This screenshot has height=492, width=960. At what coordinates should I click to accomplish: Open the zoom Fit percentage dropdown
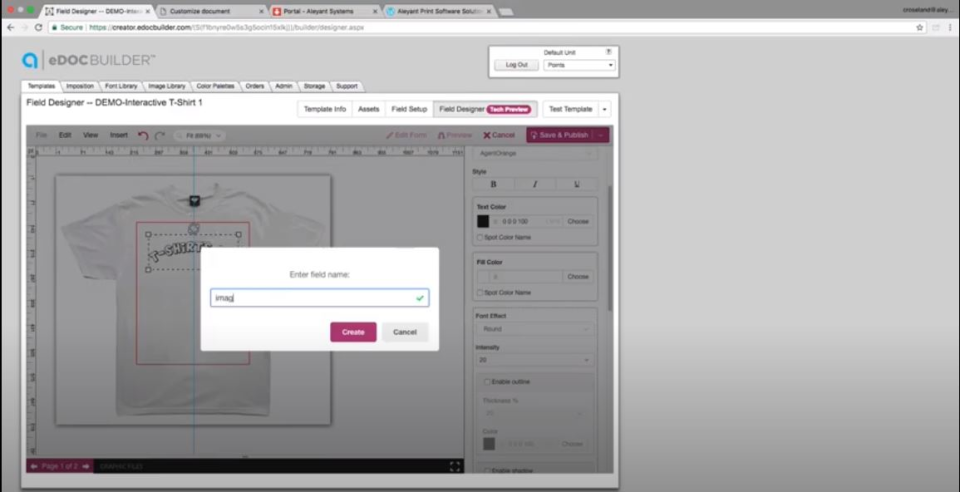200,135
